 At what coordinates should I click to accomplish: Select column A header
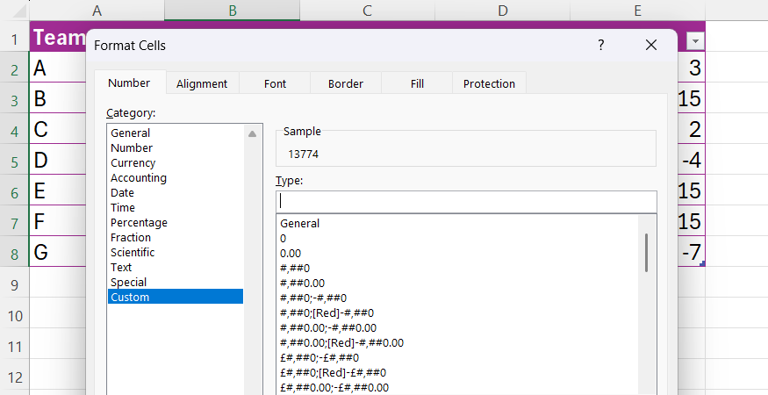pyautogui.click(x=97, y=10)
